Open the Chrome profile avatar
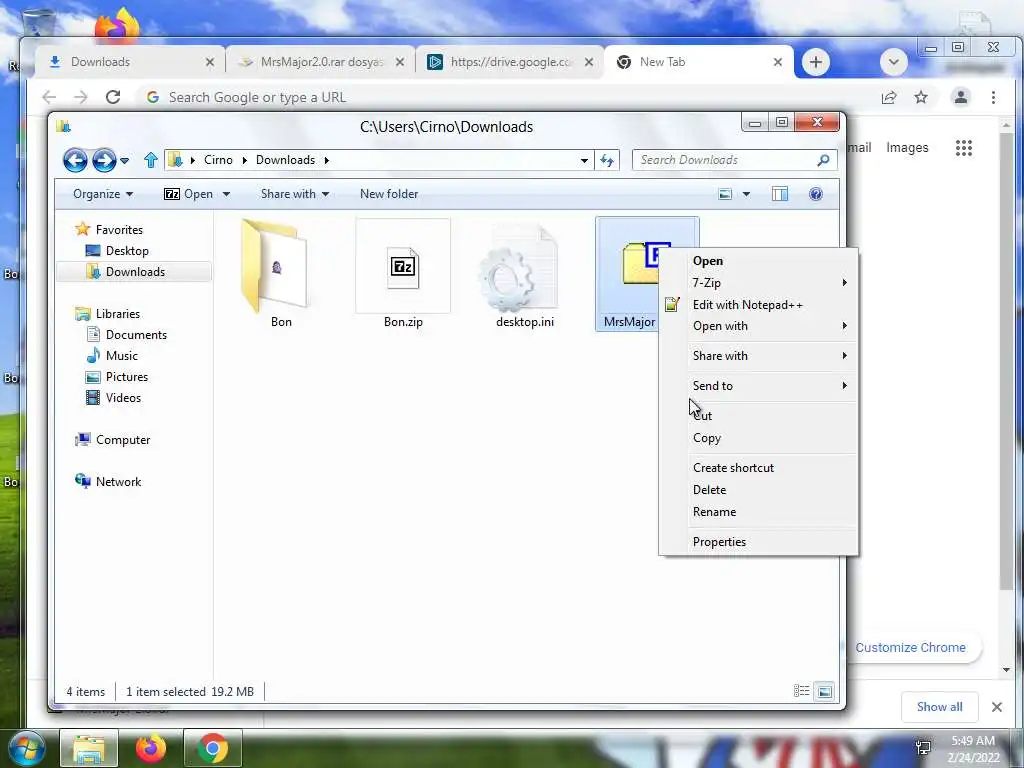Viewport: 1024px width, 768px height. (x=961, y=97)
